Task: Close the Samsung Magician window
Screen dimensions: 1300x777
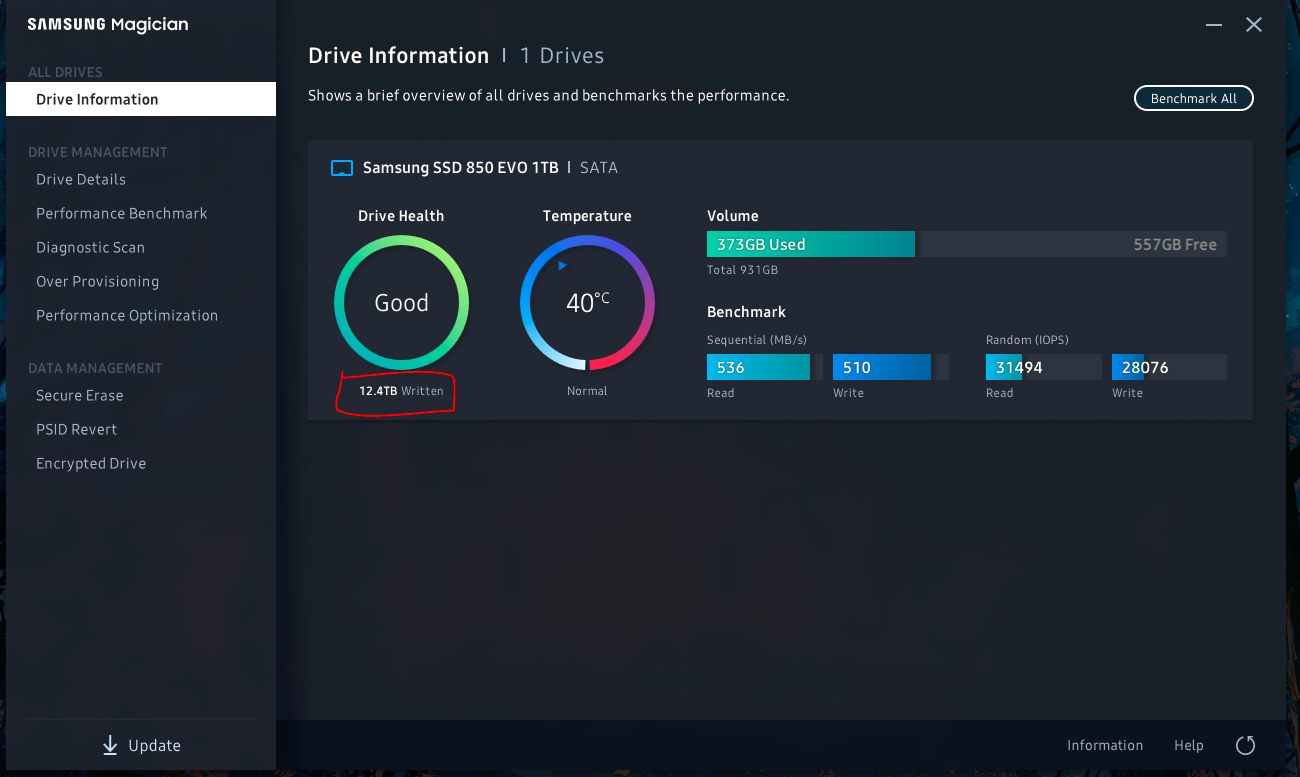Action: tap(1254, 25)
